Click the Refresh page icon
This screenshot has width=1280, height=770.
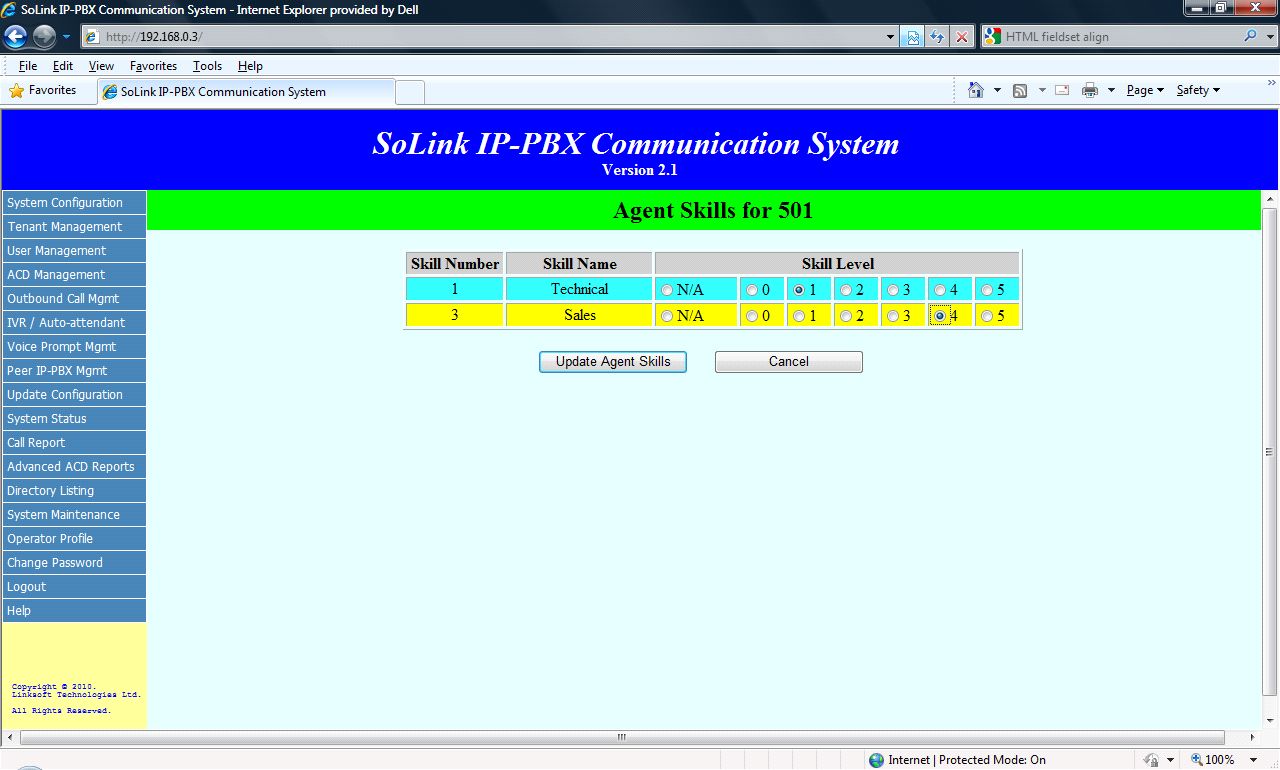(937, 37)
